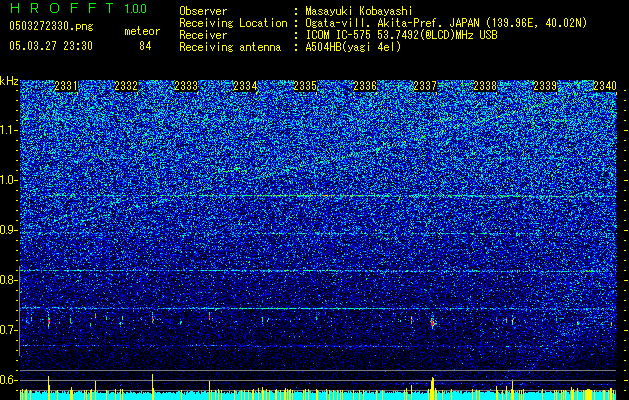Click the Receiving antenna field label
The width and height of the screenshot is (629, 400).
click(x=230, y=47)
